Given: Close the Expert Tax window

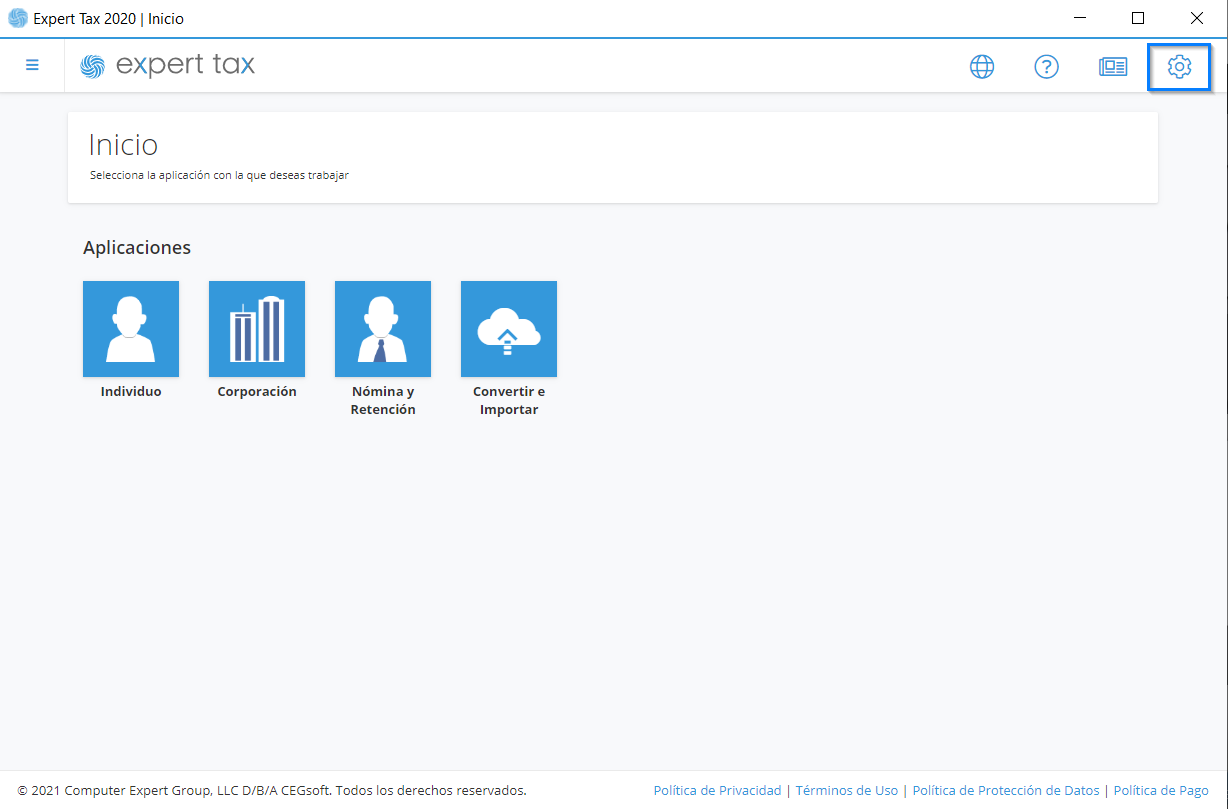Looking at the screenshot, I should [x=1197, y=18].
